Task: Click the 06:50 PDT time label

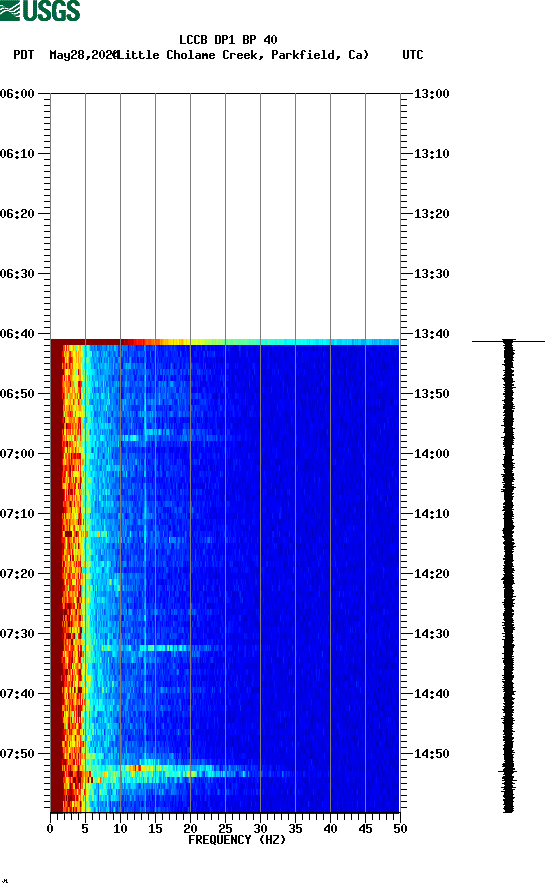Action: (18, 394)
